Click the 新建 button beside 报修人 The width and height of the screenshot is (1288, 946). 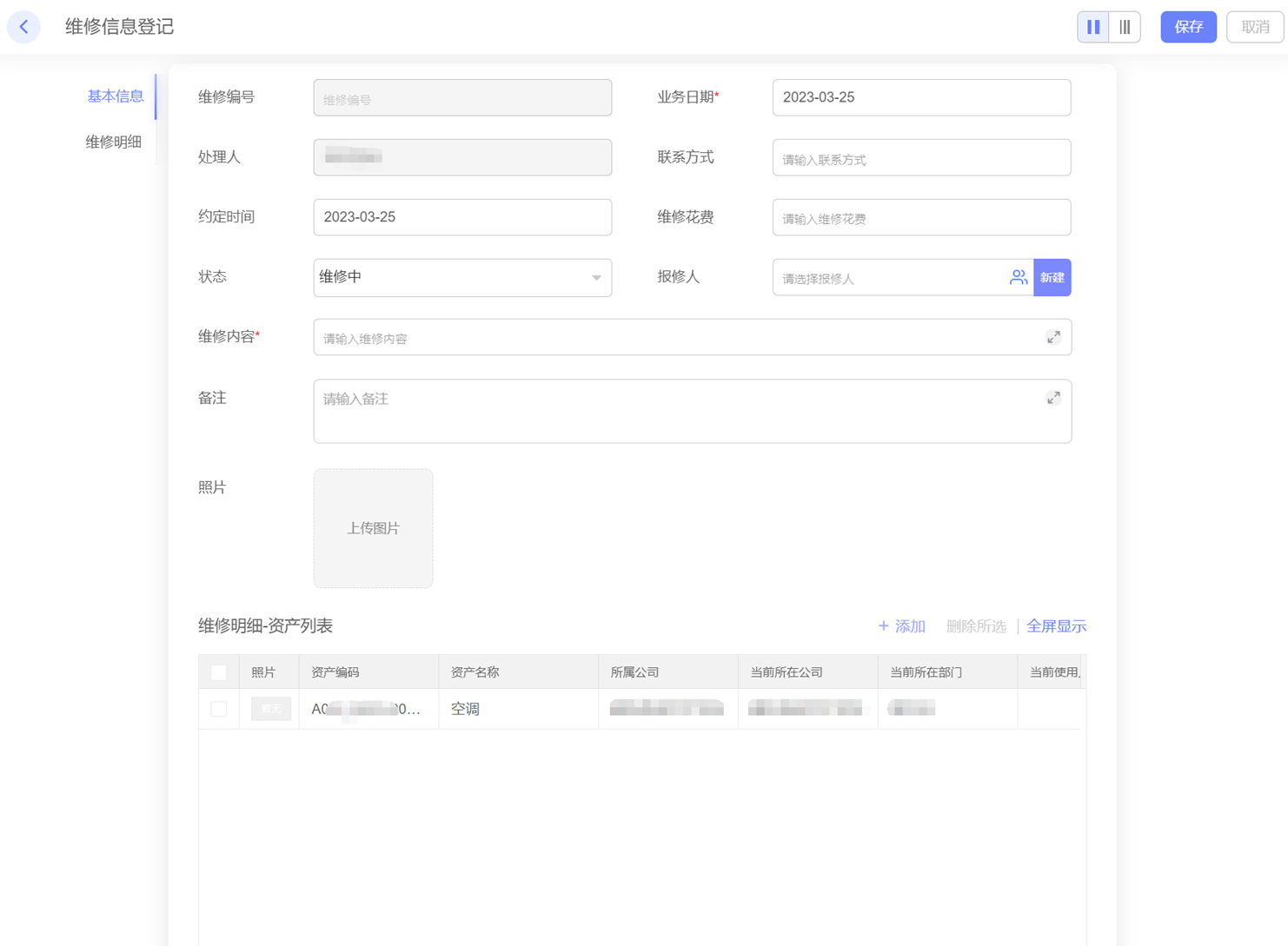click(1052, 277)
